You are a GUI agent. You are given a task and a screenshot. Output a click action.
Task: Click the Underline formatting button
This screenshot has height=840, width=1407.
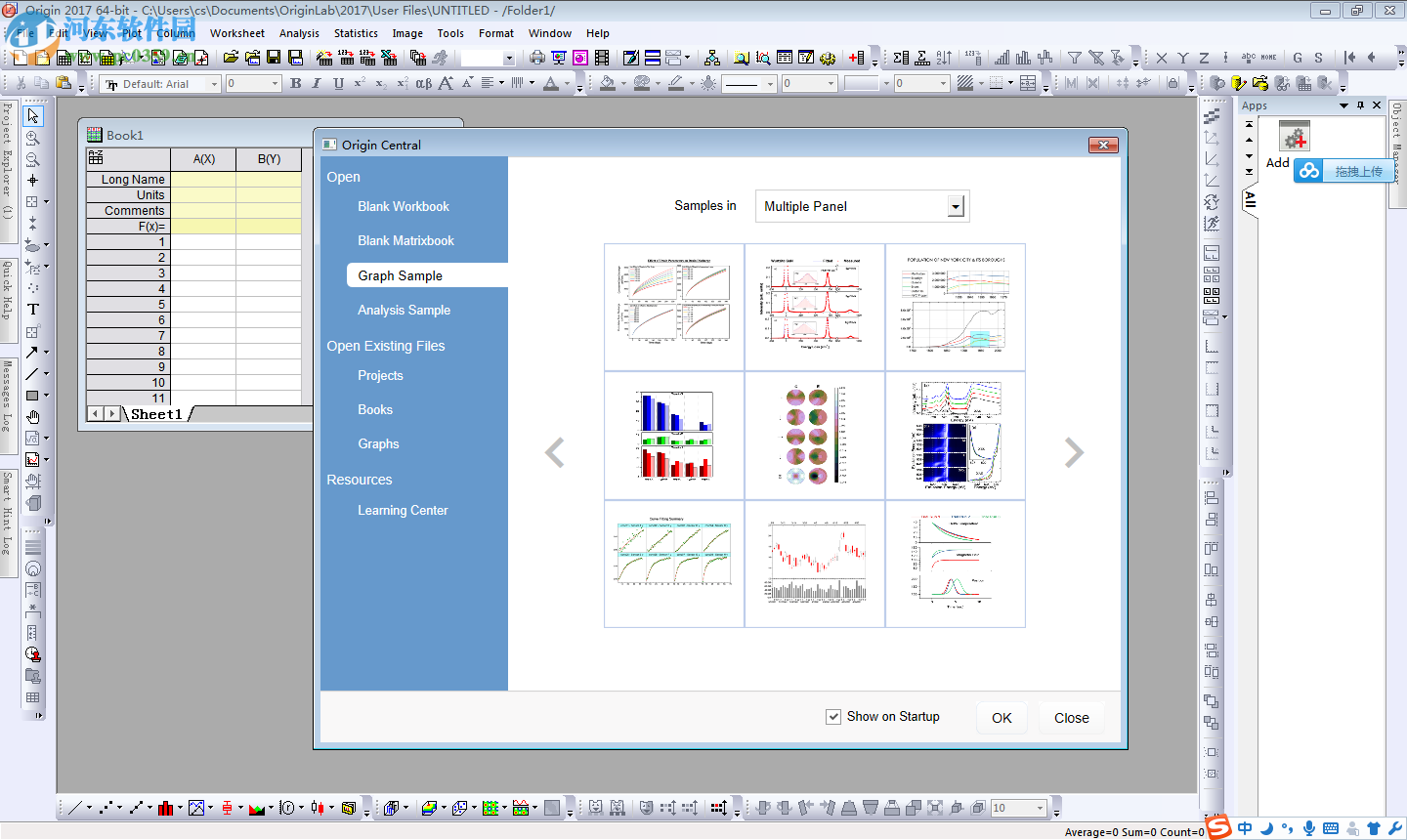pyautogui.click(x=338, y=83)
